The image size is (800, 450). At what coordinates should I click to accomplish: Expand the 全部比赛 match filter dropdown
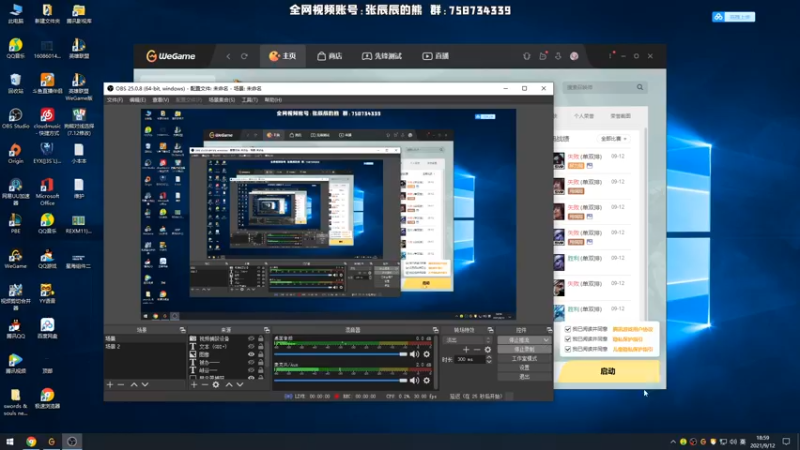613,139
